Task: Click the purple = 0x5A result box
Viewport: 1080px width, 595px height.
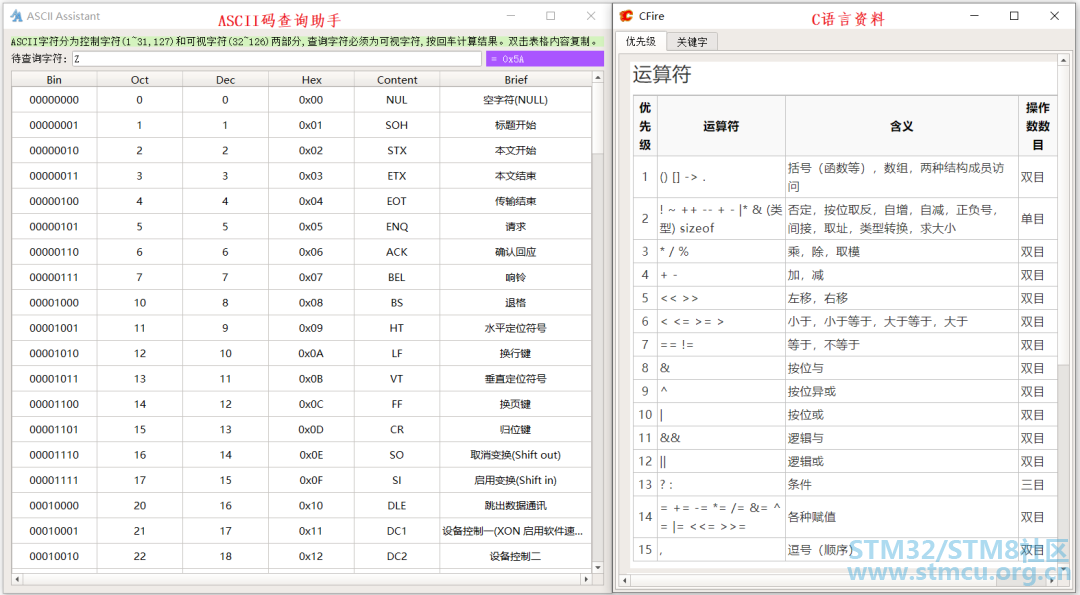Action: coord(545,59)
